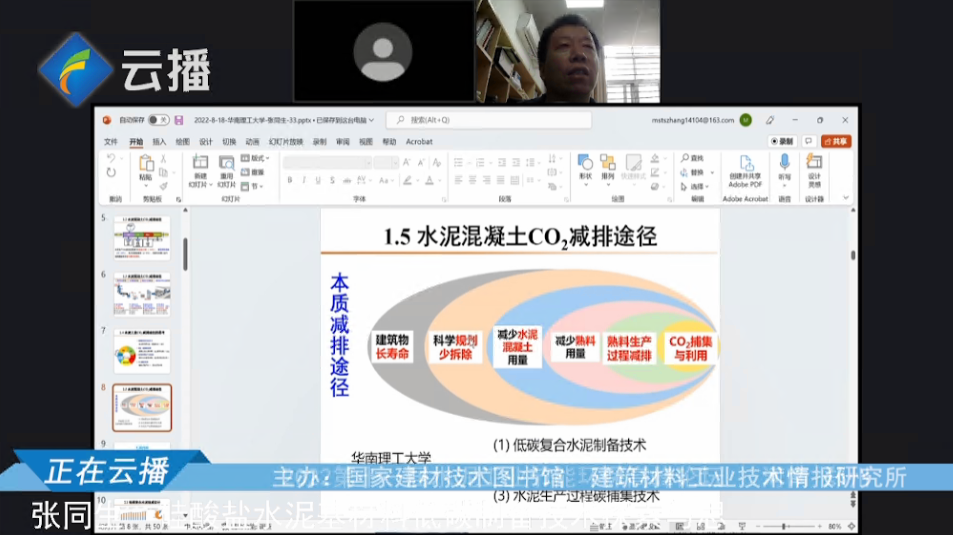Click the Shape Fill paint bucket icon
The image size is (953, 535).
click(x=655, y=159)
